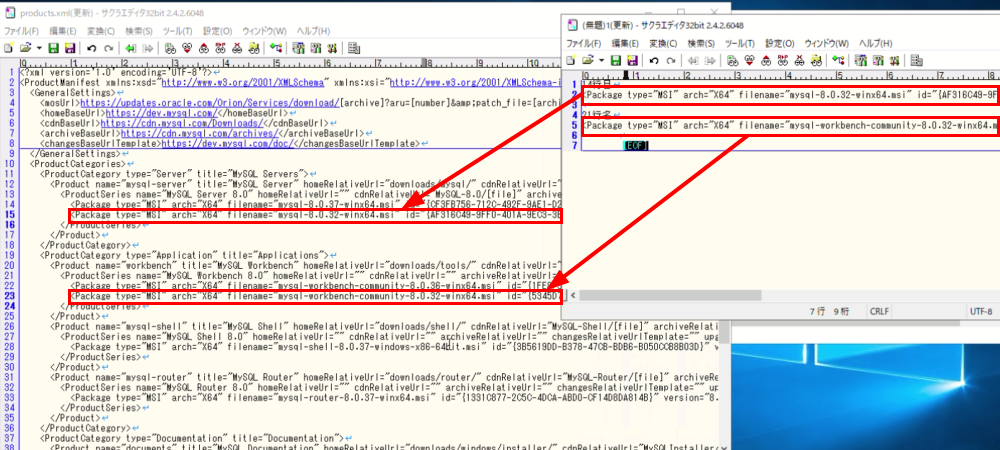Click Find Next icon in products.xml toolbar
Screen dimensions: 1000x450
click(x=187, y=47)
